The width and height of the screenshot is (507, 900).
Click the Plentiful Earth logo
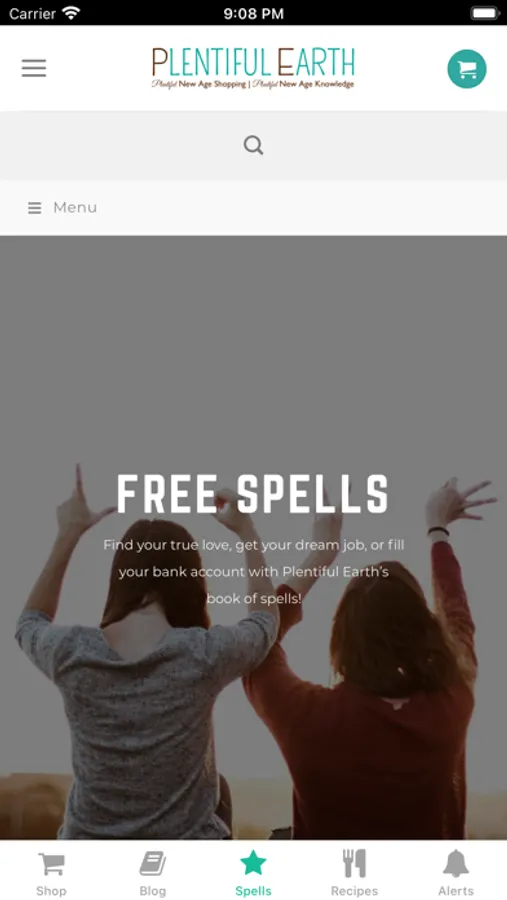[x=253, y=68]
